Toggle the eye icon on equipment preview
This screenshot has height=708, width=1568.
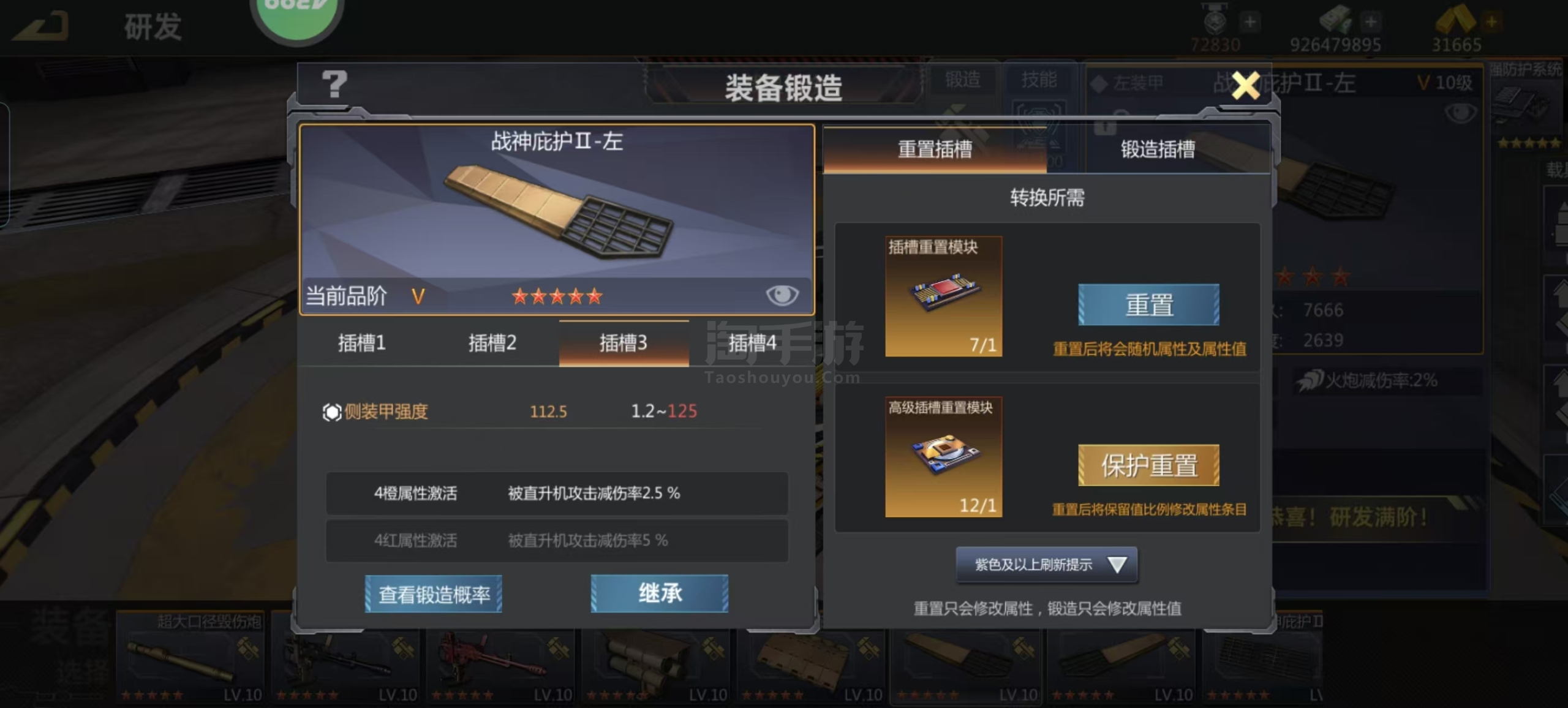click(x=782, y=295)
